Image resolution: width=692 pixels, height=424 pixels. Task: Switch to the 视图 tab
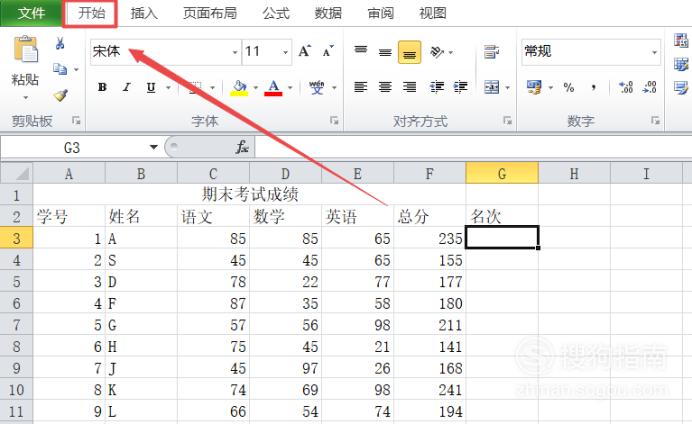[x=432, y=13]
